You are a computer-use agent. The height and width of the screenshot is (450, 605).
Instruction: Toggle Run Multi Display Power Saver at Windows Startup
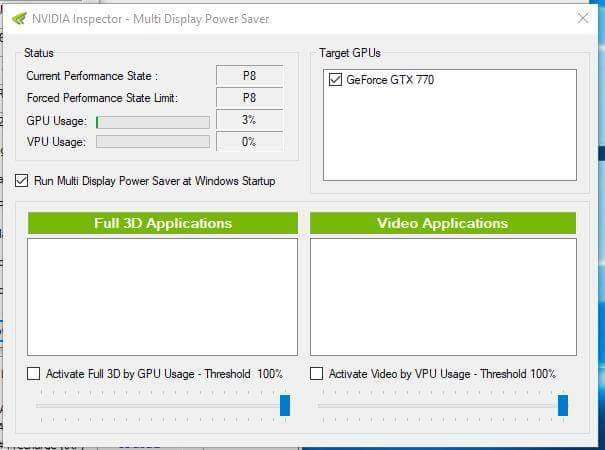pos(22,181)
